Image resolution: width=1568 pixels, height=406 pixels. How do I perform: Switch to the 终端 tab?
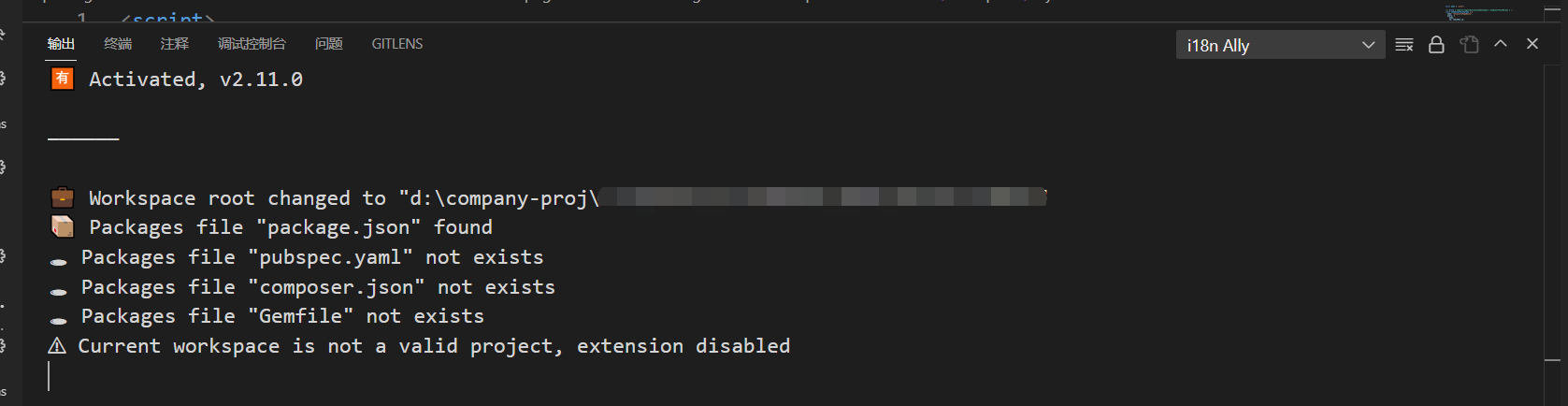[x=118, y=44]
